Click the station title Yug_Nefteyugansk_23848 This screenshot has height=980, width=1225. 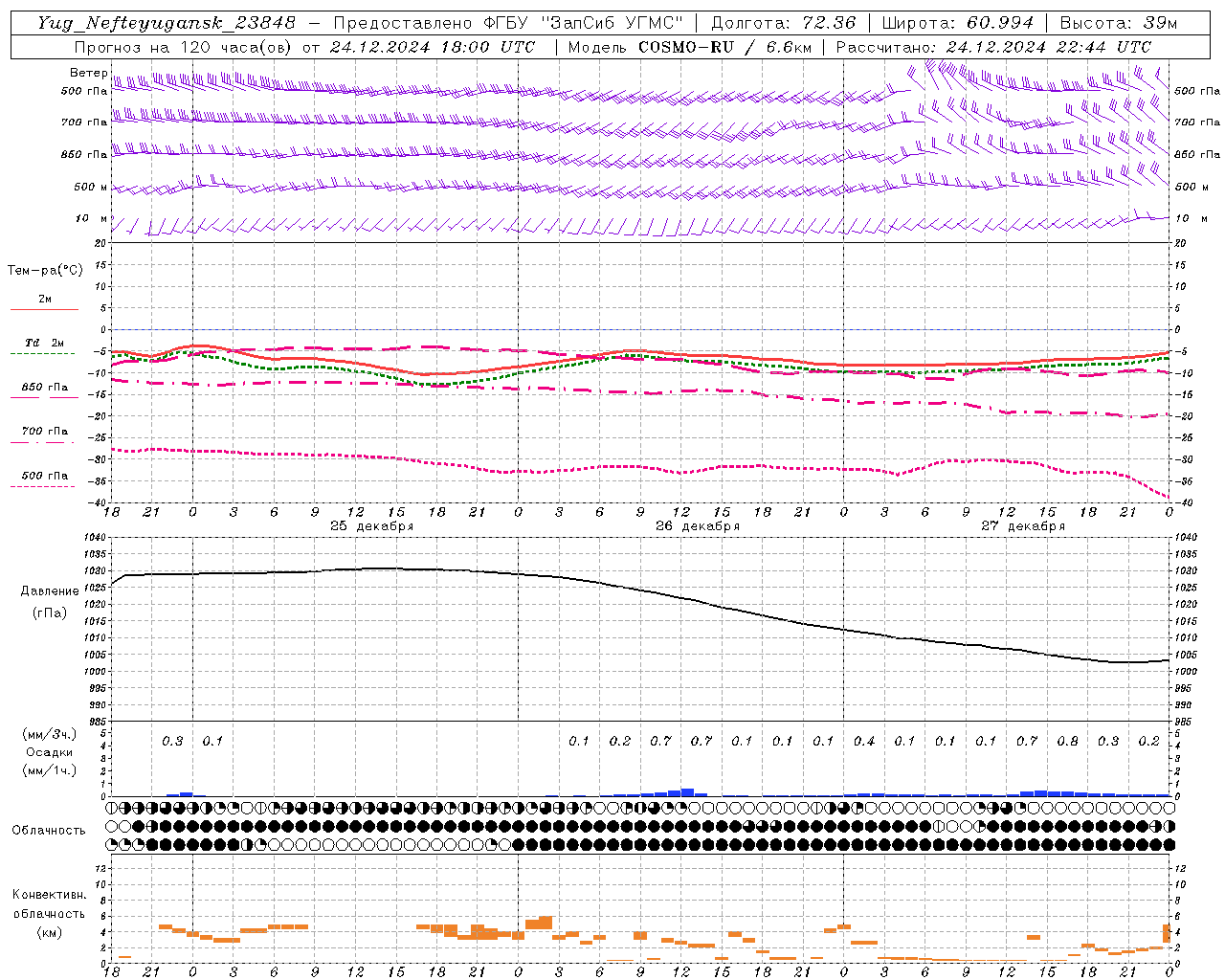click(x=167, y=23)
